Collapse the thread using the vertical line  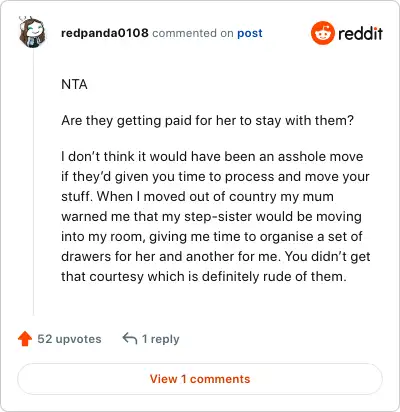point(33,182)
